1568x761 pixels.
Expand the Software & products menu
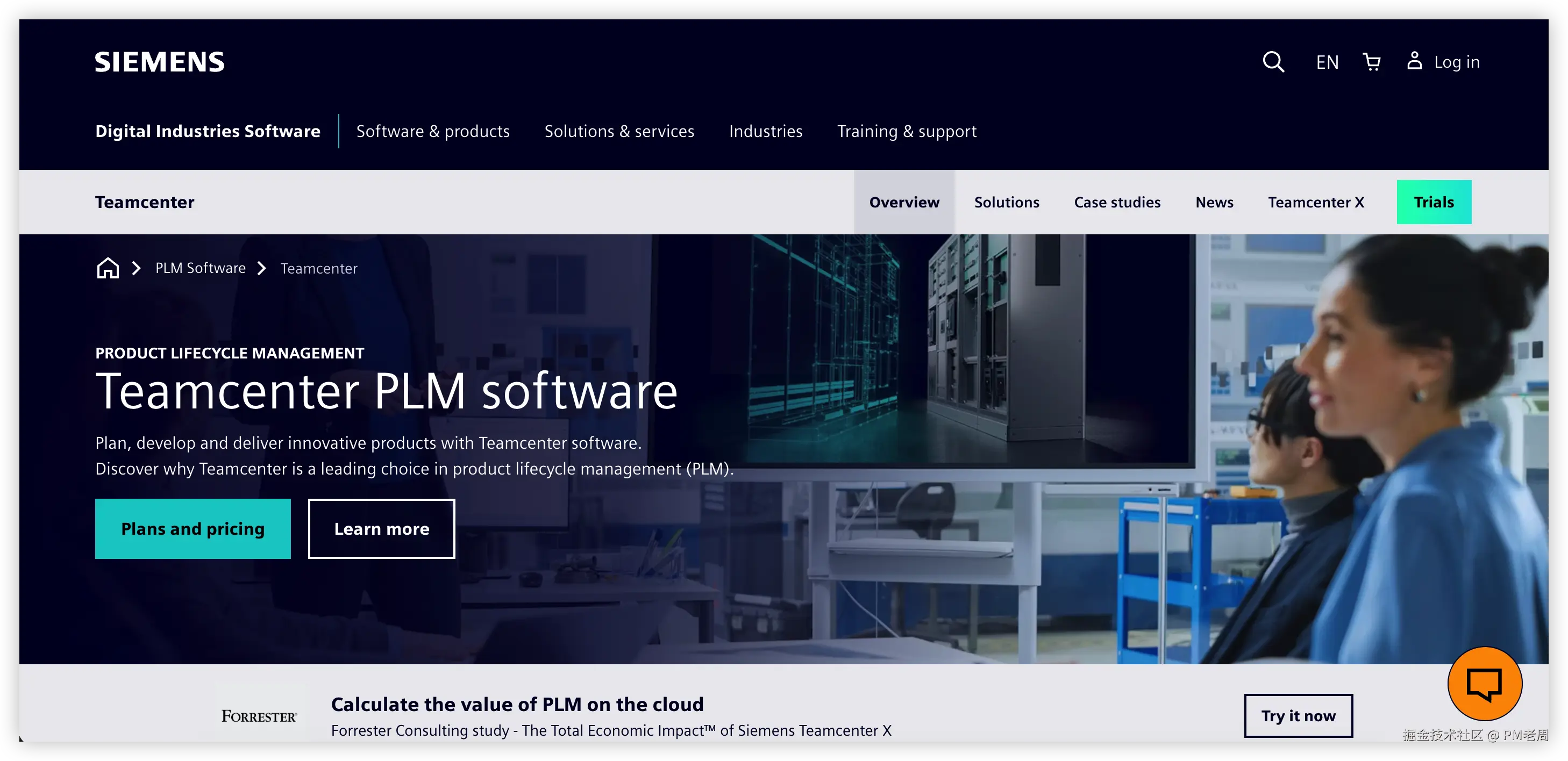[x=433, y=131]
